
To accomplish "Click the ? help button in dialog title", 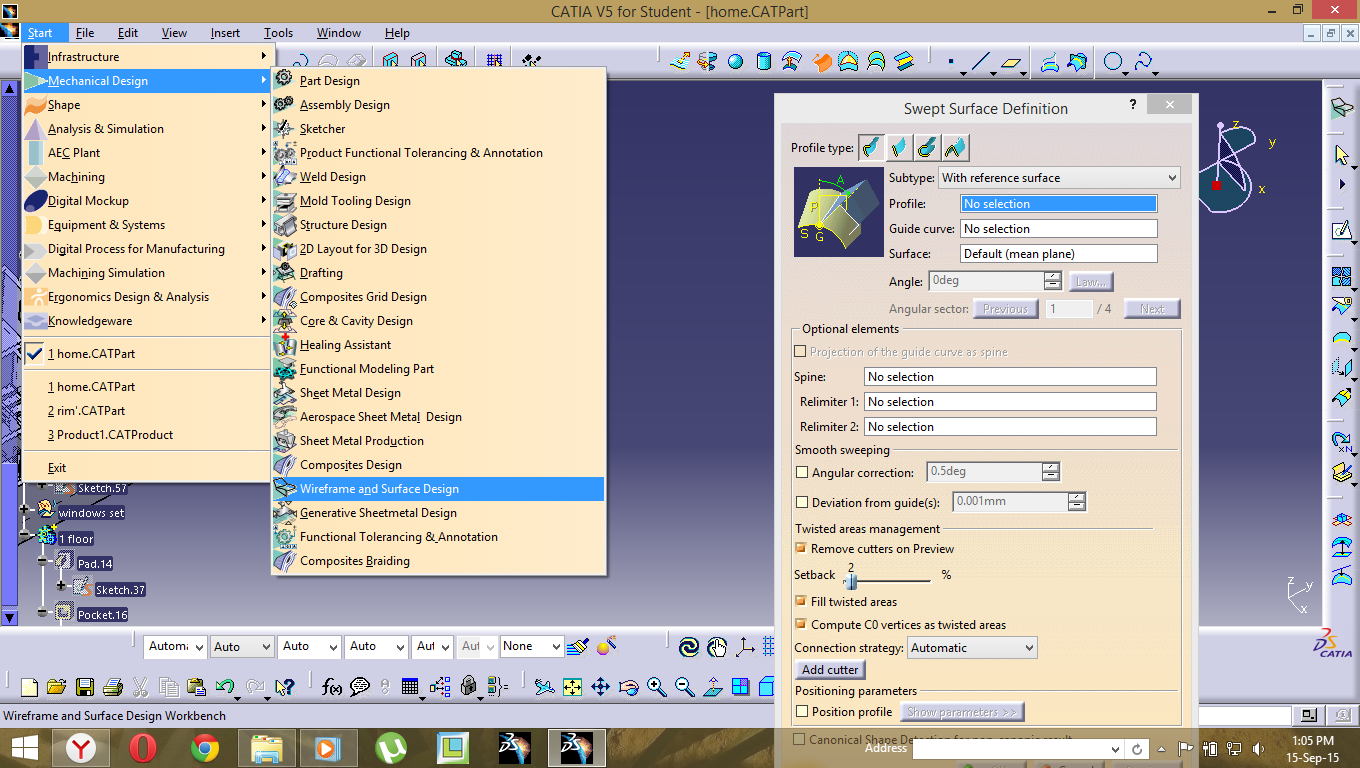I will [1133, 104].
